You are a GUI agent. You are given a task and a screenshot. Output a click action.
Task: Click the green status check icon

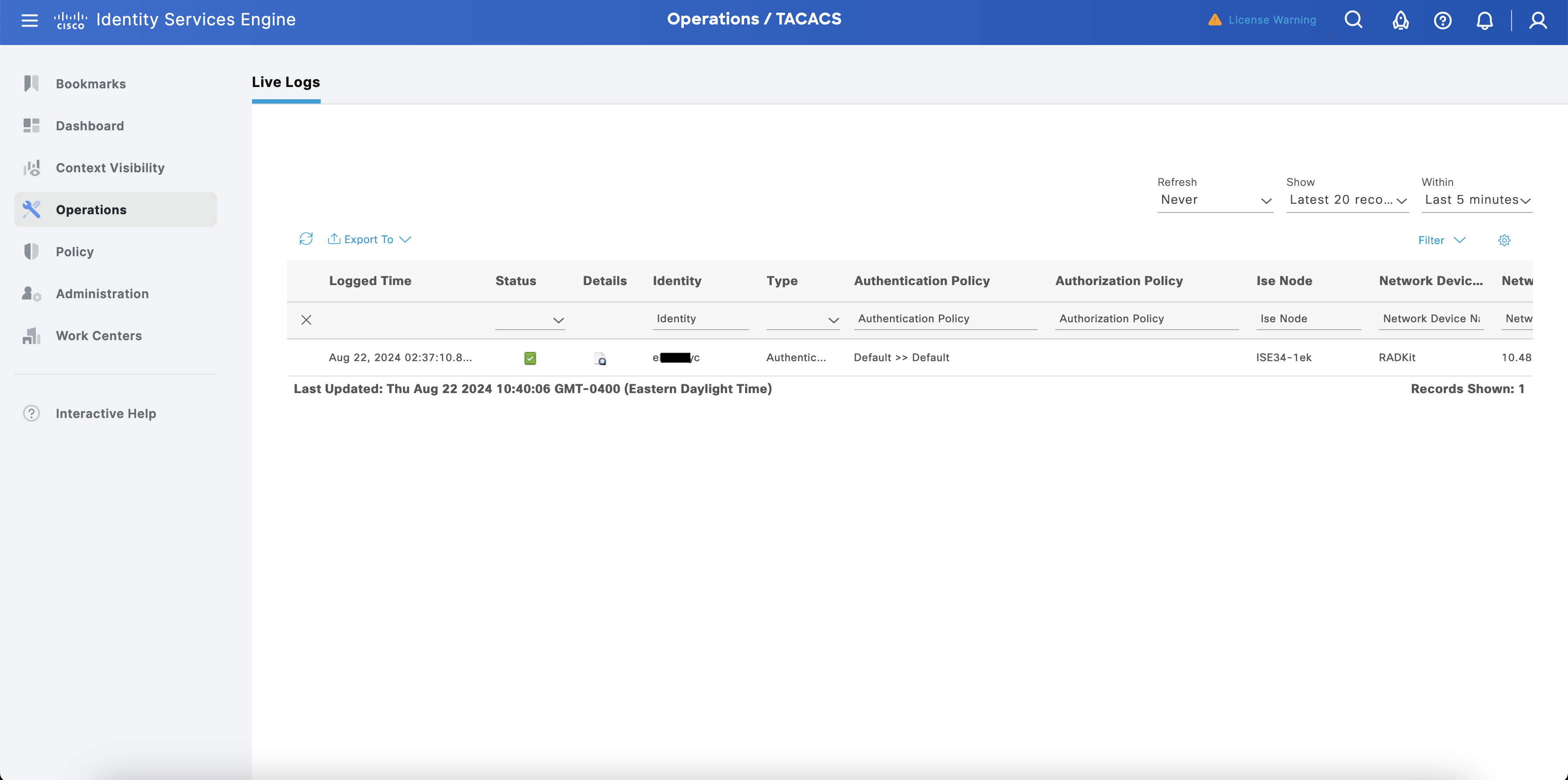pyautogui.click(x=530, y=358)
